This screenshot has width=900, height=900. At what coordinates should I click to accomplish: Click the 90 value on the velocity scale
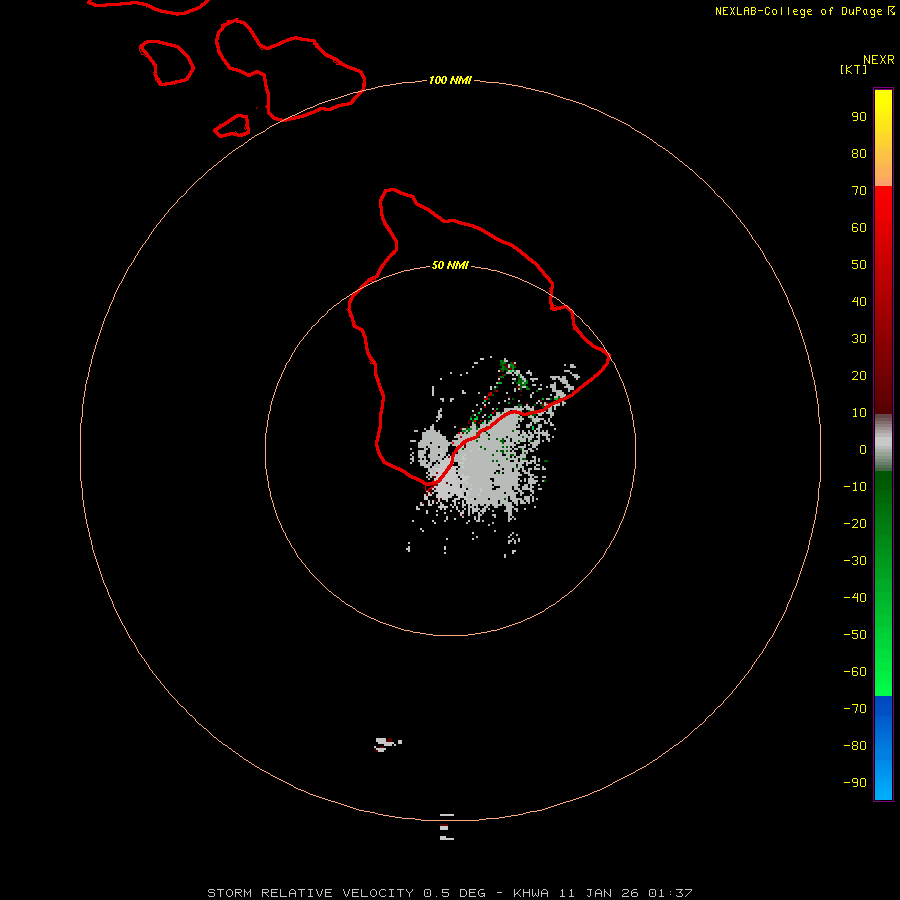click(859, 117)
